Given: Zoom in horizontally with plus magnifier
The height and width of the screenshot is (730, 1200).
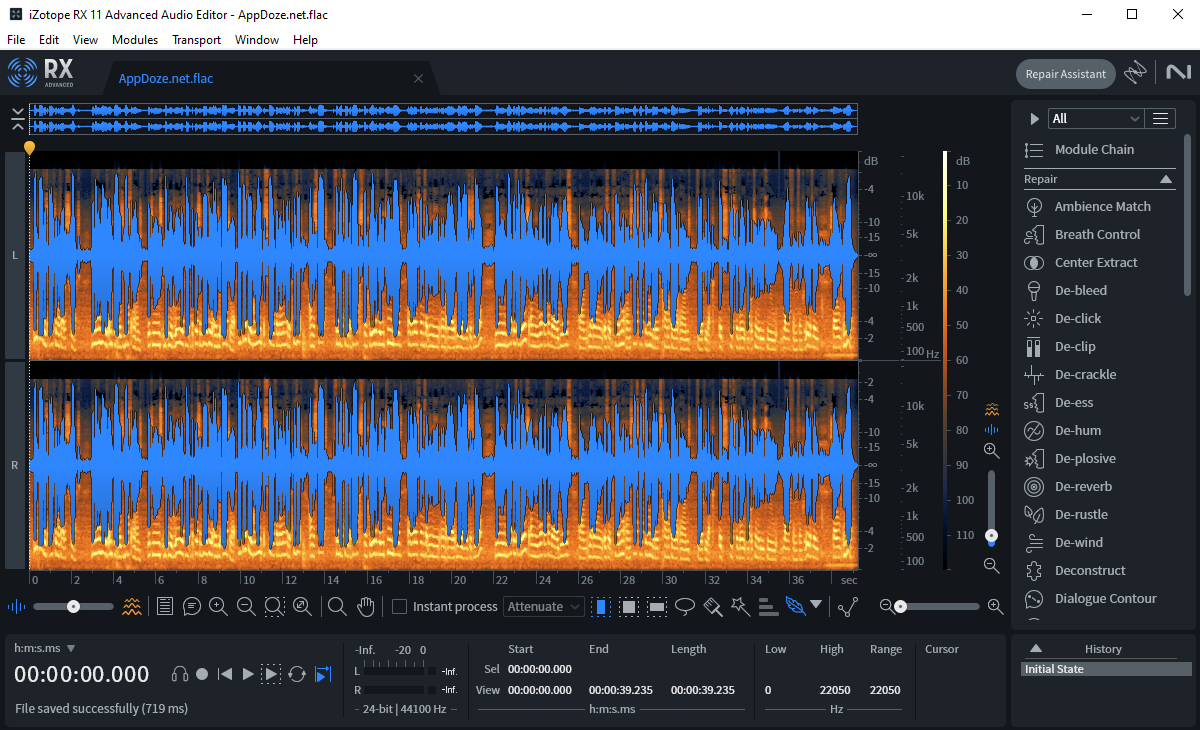Looking at the screenshot, I should coord(219,606).
